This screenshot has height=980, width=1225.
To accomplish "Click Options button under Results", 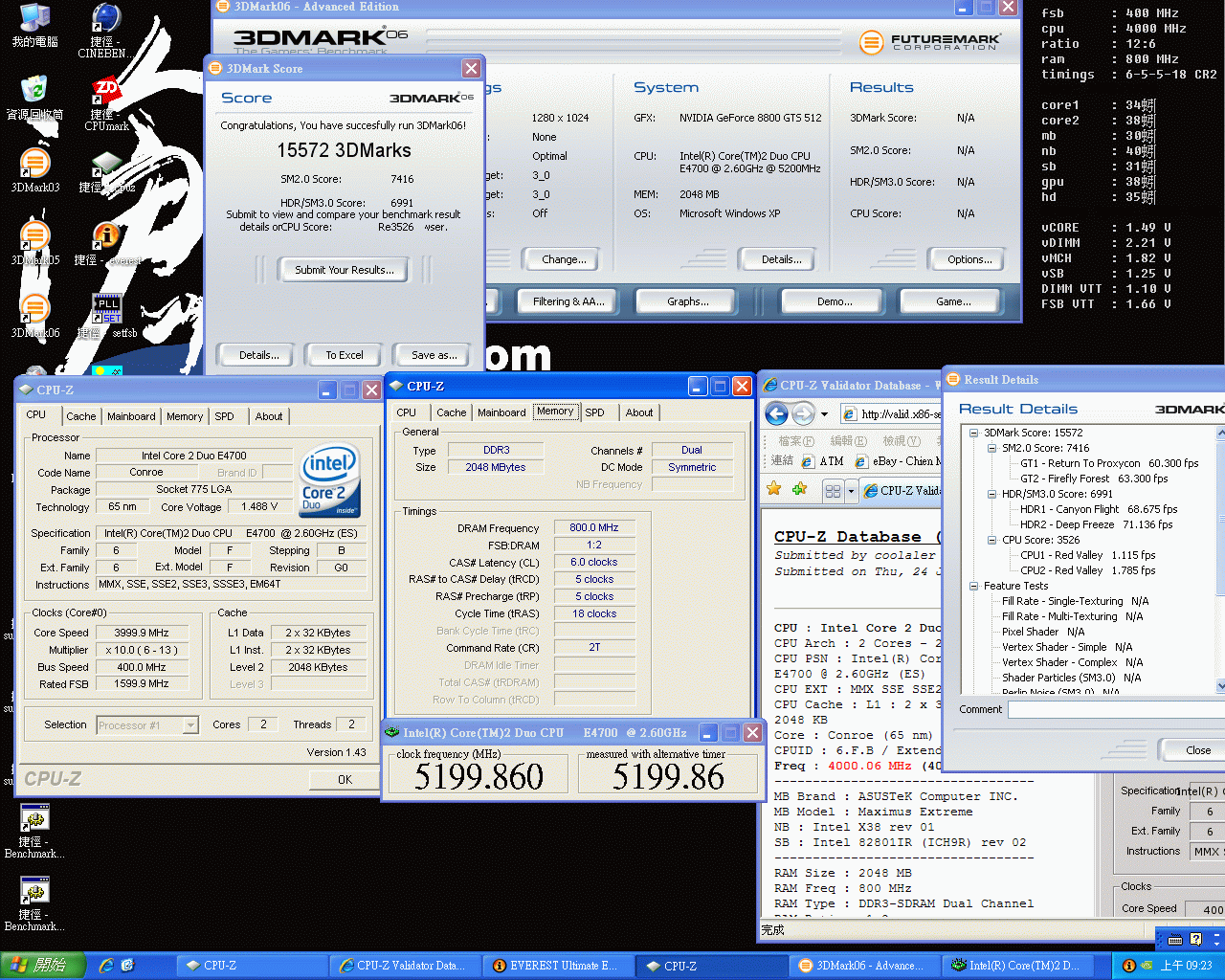I will (x=969, y=259).
